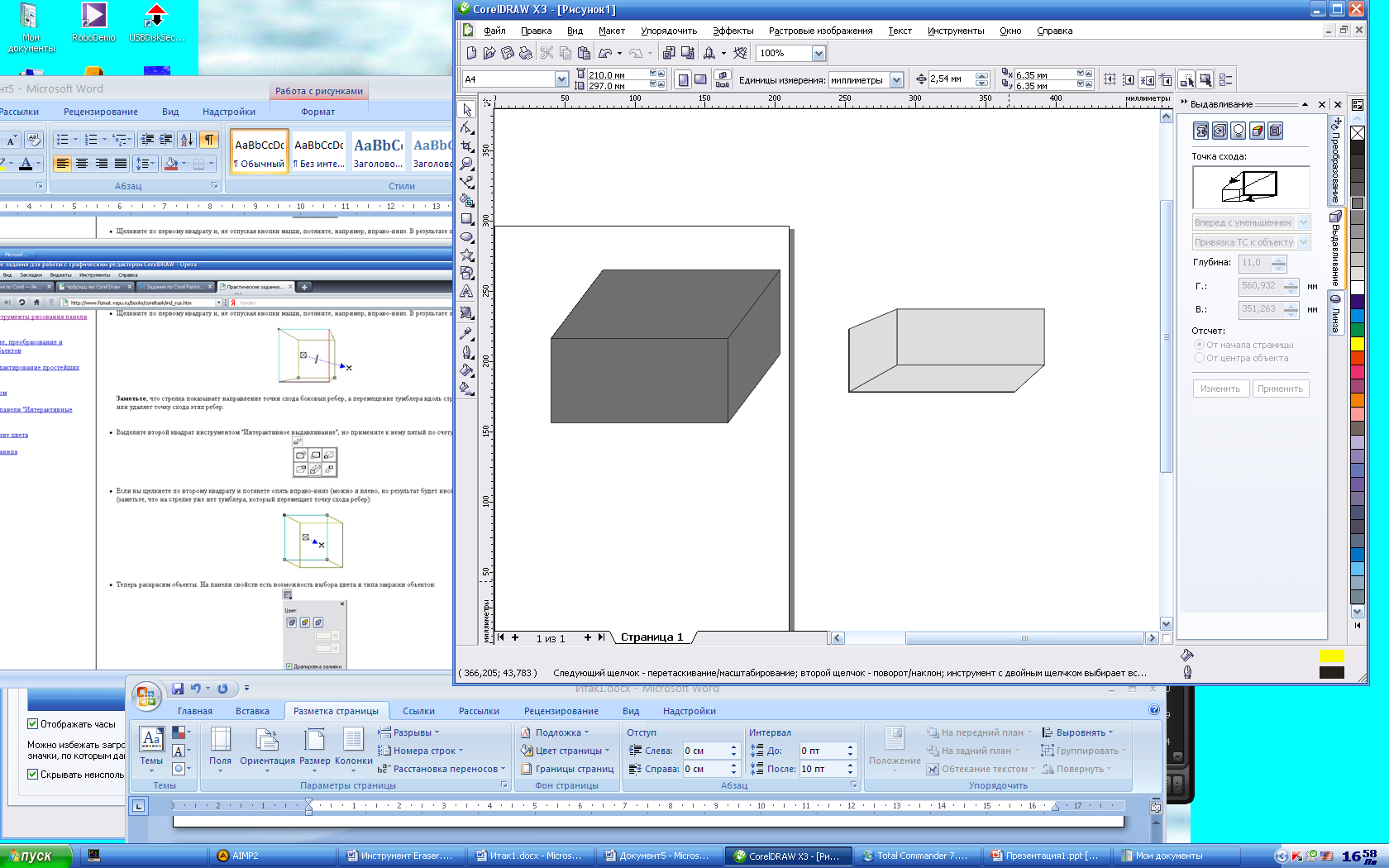Click New document icon in CorelDRAW toolbar

pos(471,53)
